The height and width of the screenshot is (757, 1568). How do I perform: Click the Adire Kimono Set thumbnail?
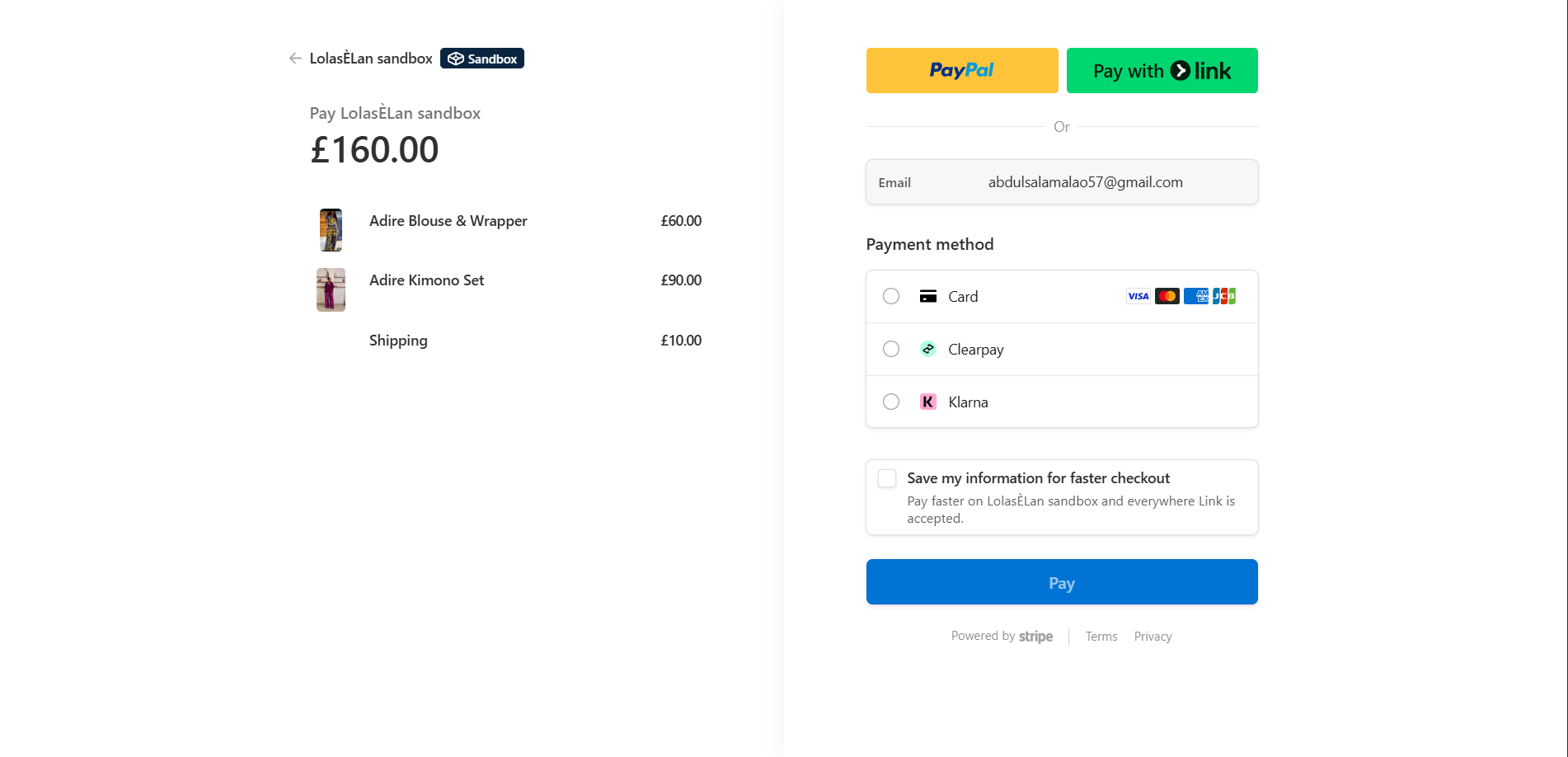331,289
